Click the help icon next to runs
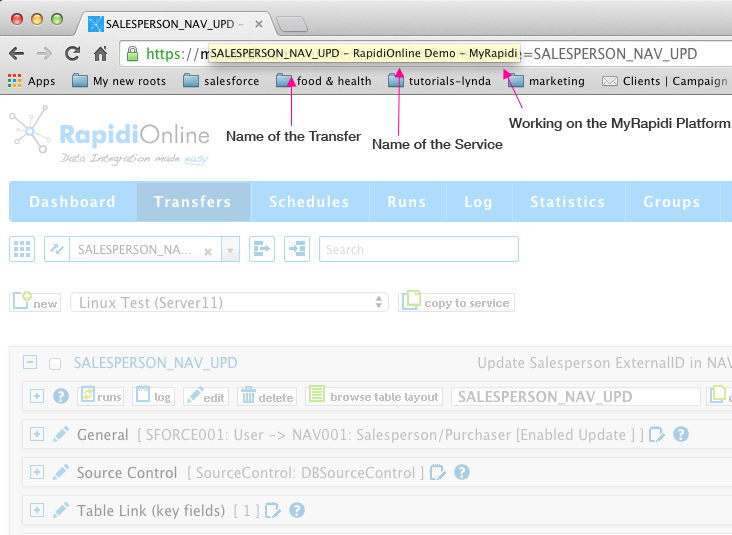The height and width of the screenshot is (535, 732). click(61, 396)
